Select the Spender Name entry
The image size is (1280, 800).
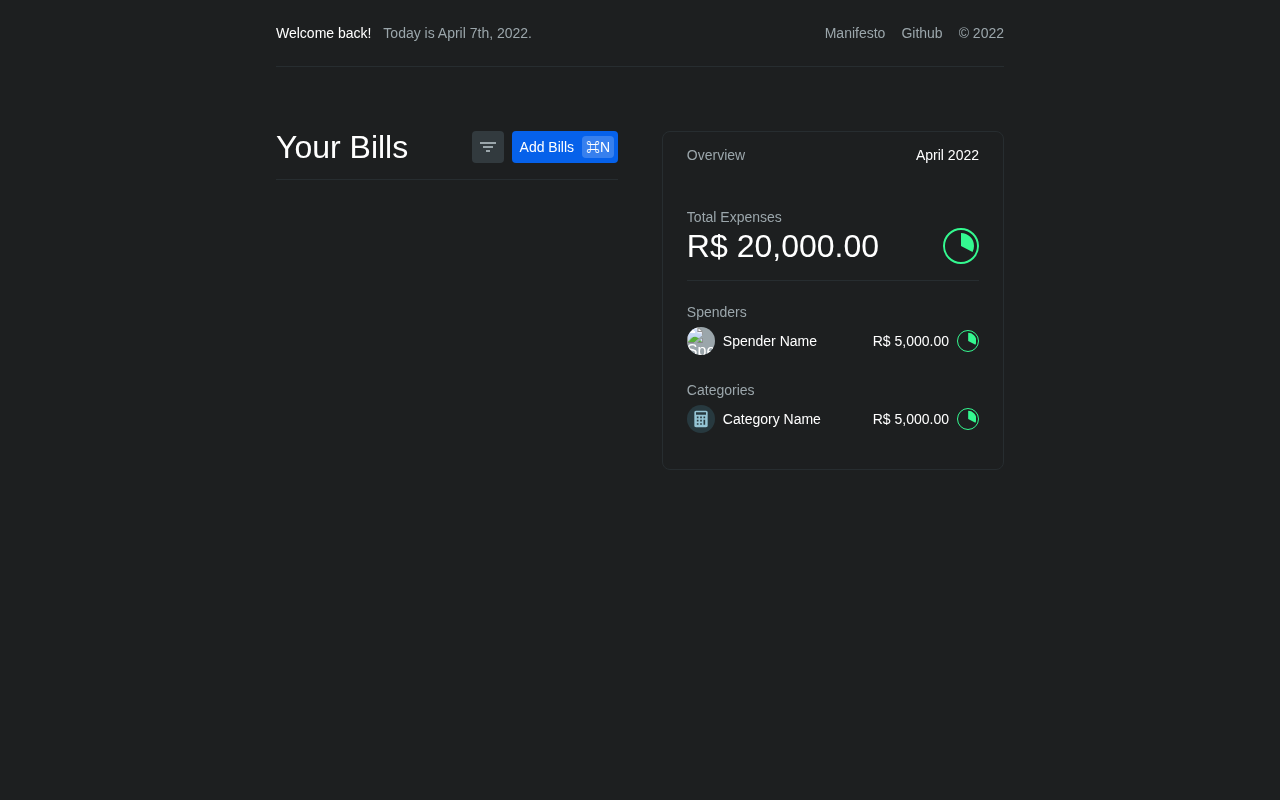click(x=770, y=341)
